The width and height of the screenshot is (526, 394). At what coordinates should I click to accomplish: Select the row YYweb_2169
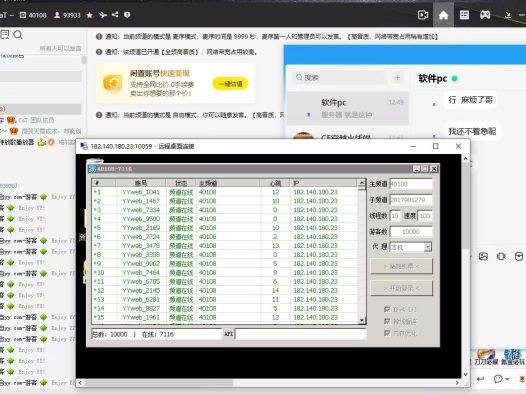pyautogui.click(x=225, y=228)
